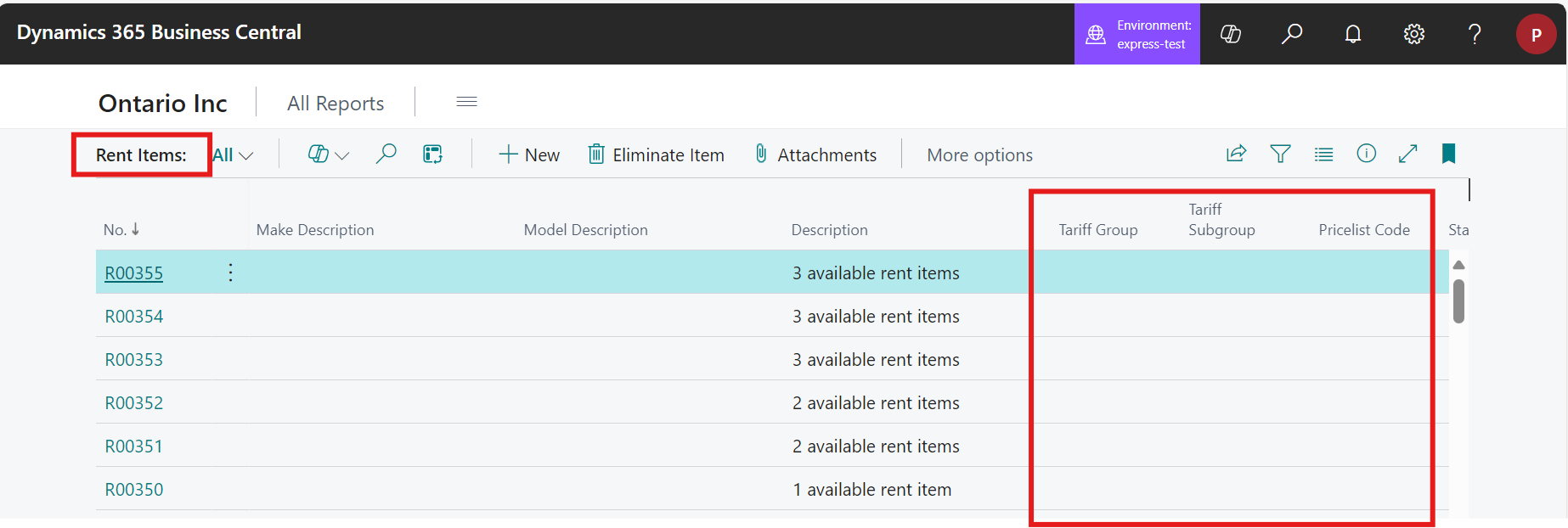
Task: Open rent item R00353
Action: click(x=133, y=360)
